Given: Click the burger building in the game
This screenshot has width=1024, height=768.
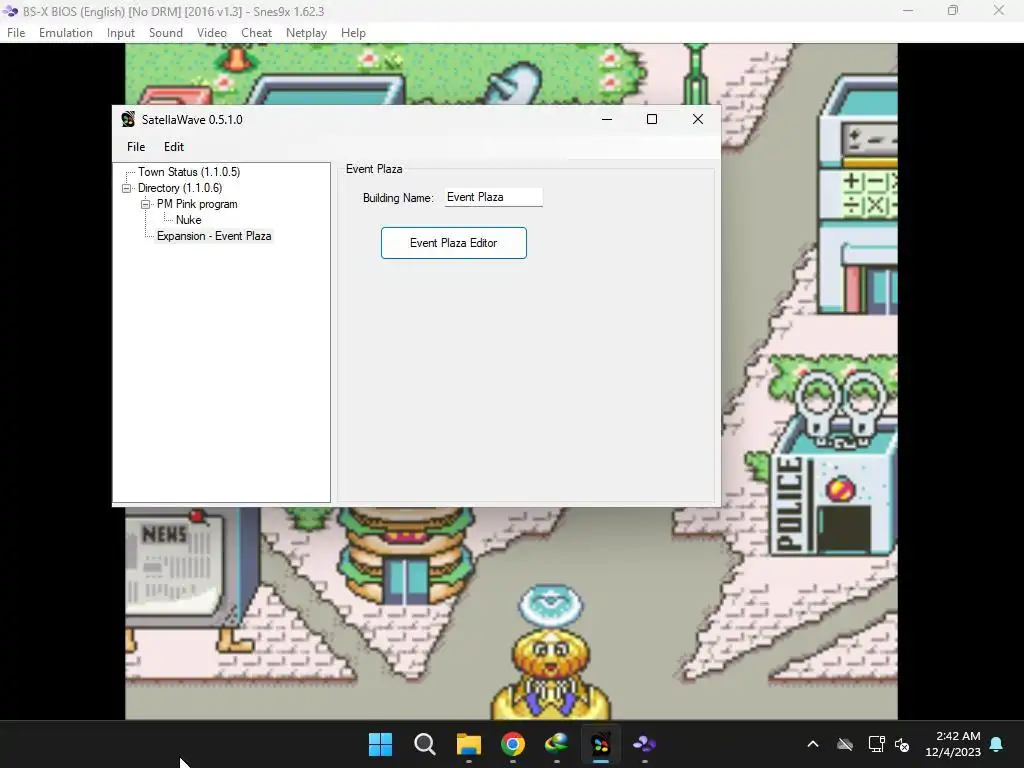Looking at the screenshot, I should pos(407,556).
